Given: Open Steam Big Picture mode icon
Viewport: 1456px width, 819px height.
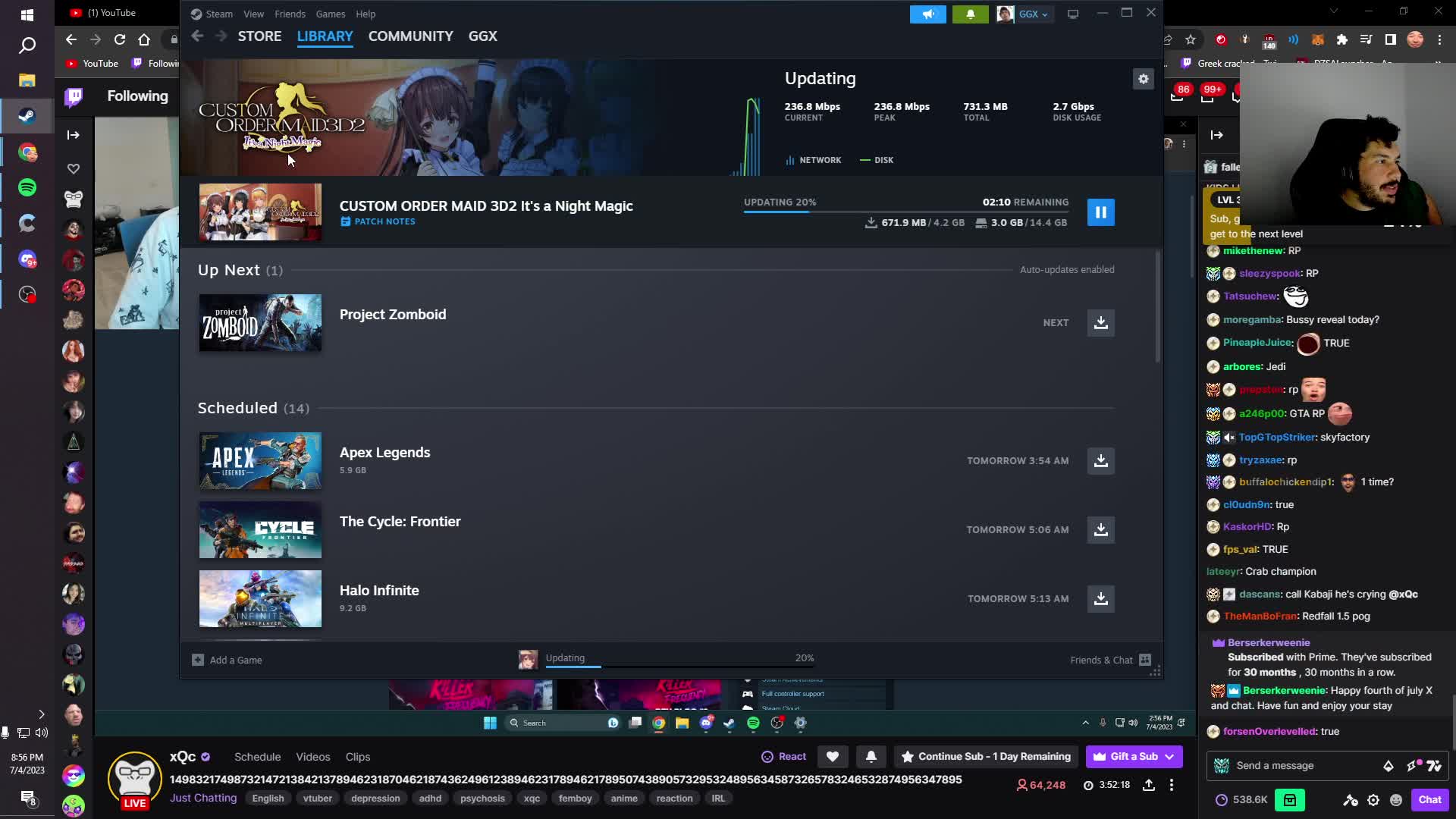Looking at the screenshot, I should 1072,14.
